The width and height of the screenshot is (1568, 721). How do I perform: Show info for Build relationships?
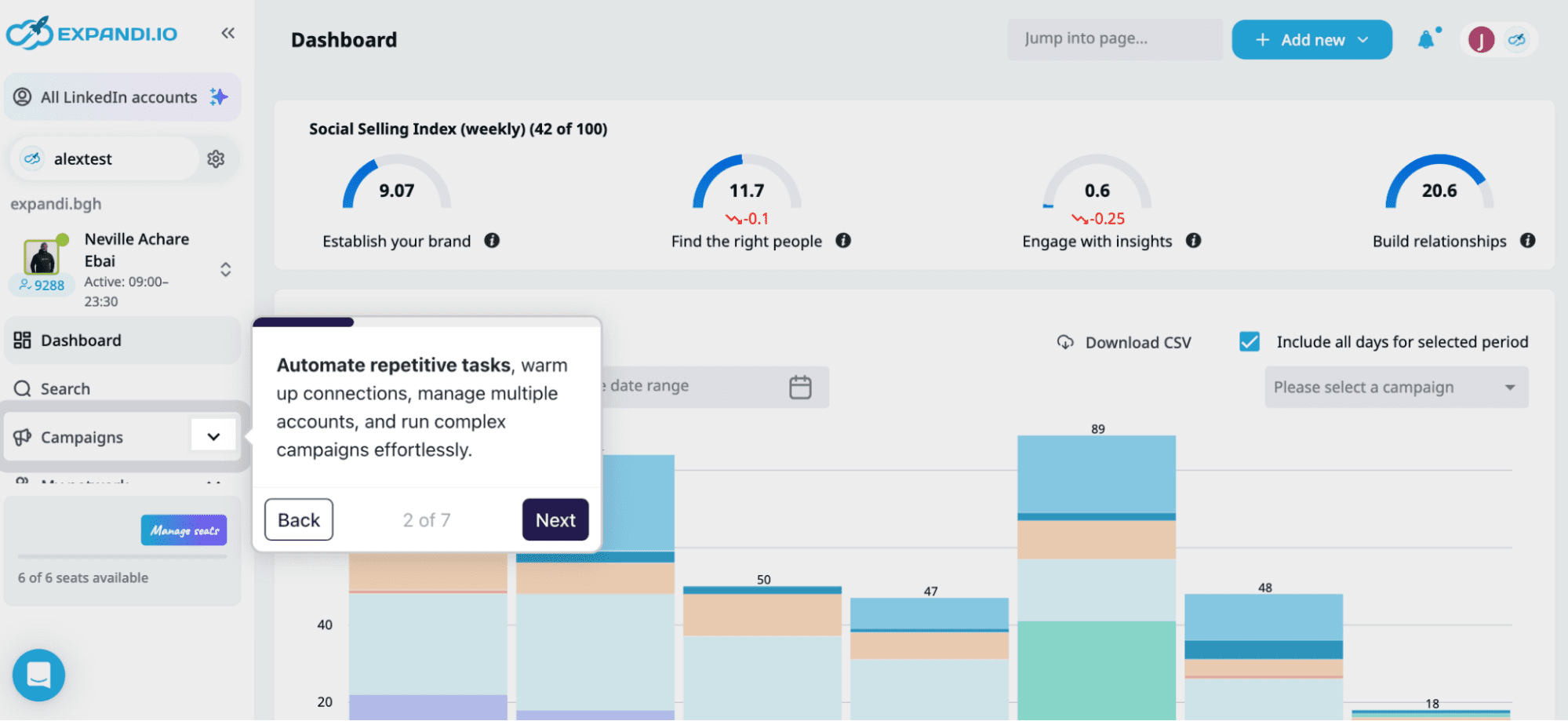pos(1527,241)
